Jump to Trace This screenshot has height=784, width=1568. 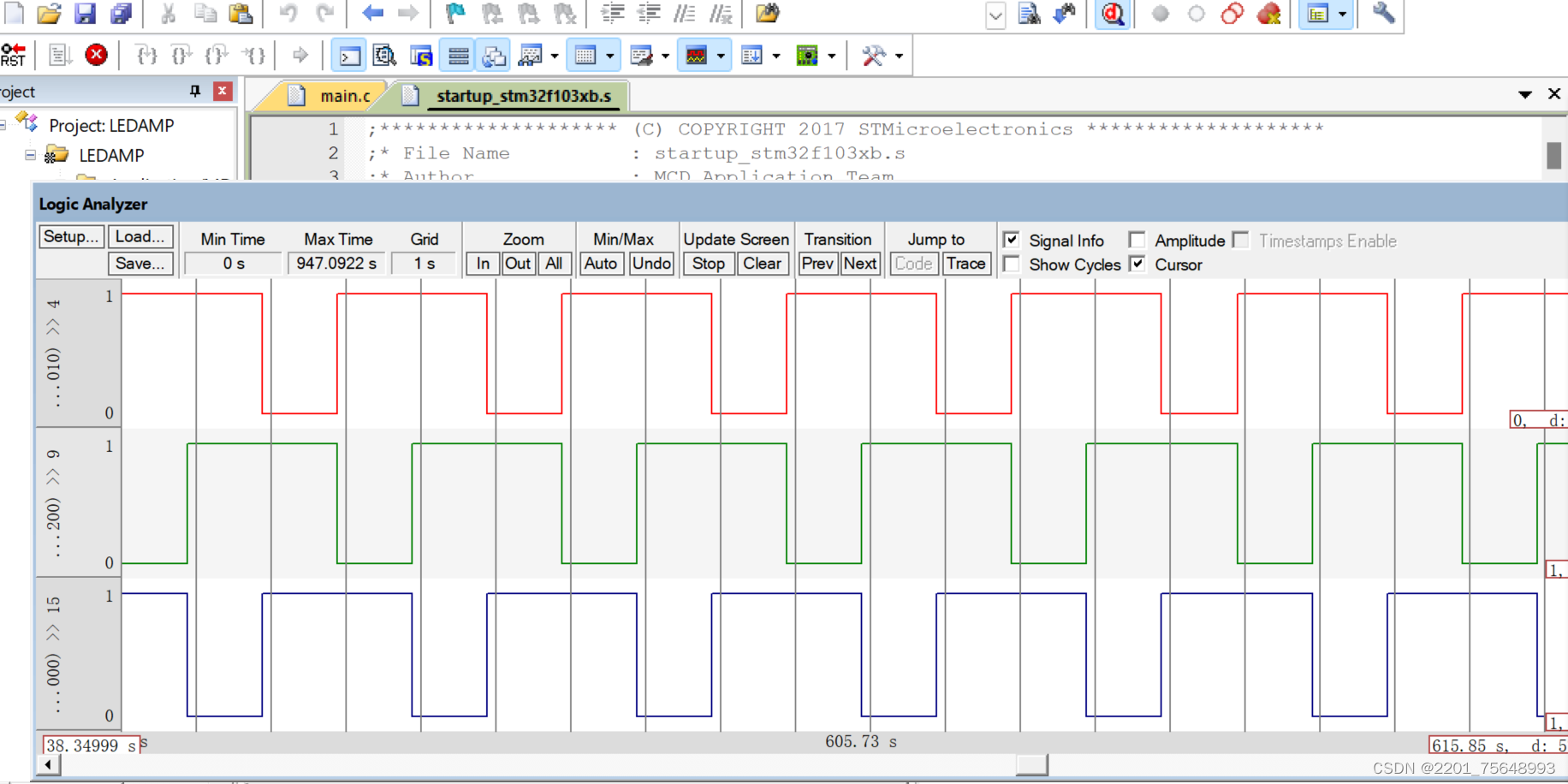tap(966, 264)
